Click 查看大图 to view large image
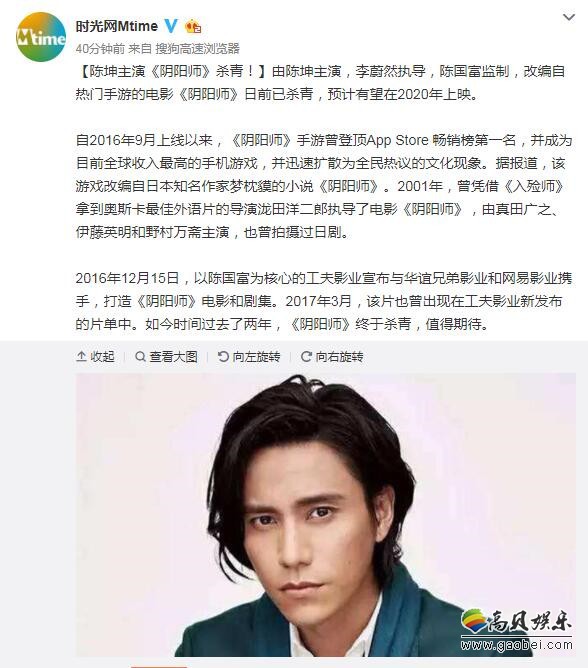The width and height of the screenshot is (588, 668). click(x=166, y=357)
